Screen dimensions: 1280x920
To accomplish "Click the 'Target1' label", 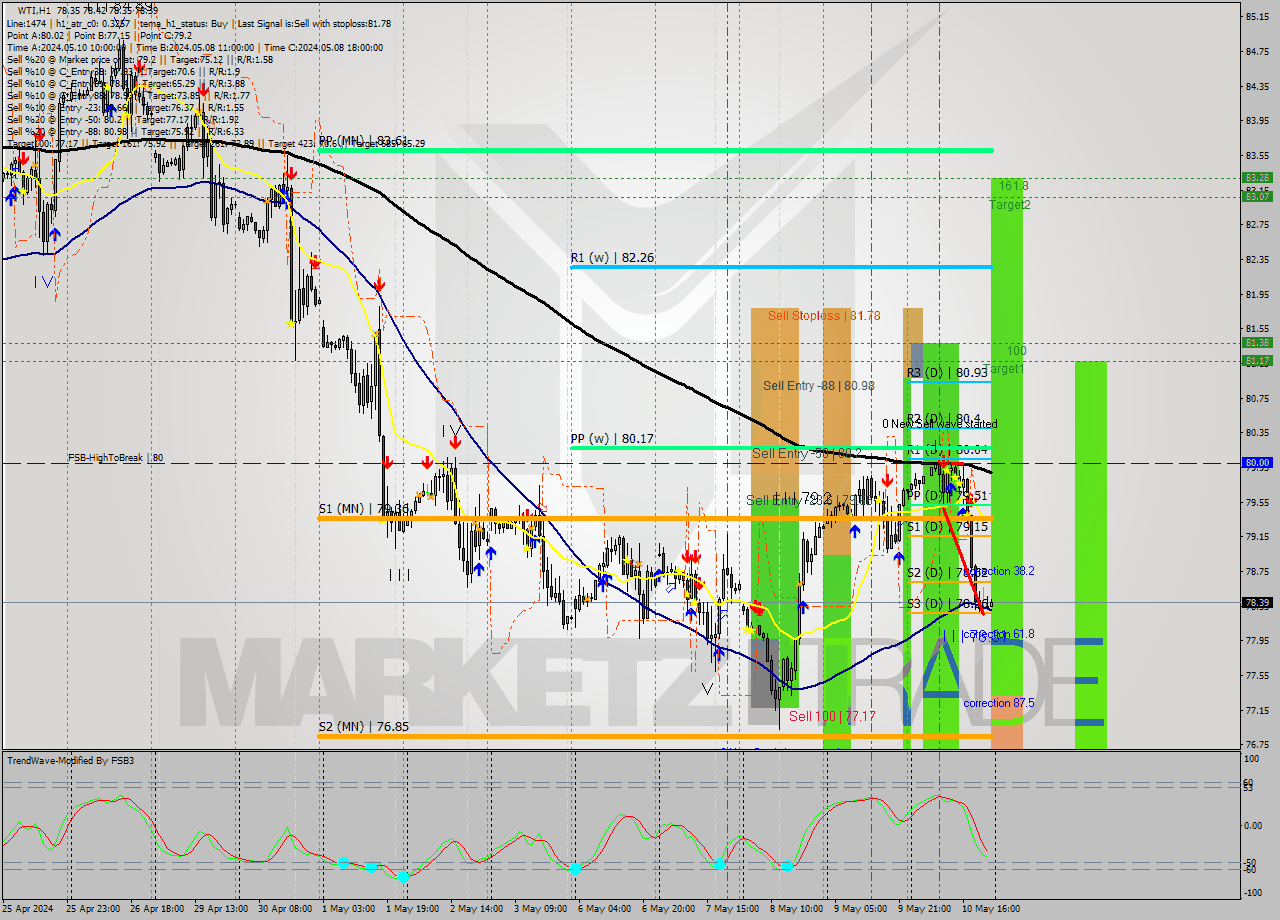I will tap(1005, 369).
